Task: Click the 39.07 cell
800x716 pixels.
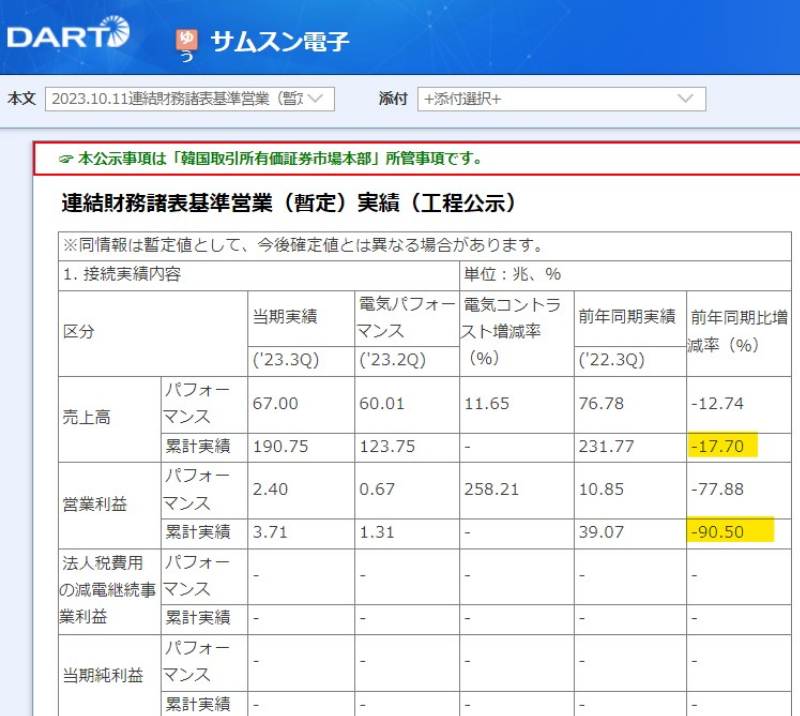Action: (x=630, y=533)
